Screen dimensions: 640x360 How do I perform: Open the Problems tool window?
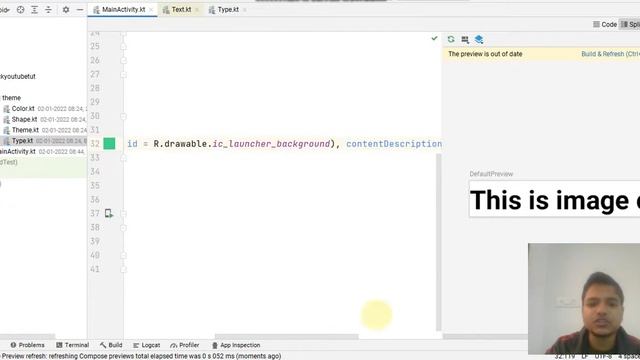click(27, 345)
